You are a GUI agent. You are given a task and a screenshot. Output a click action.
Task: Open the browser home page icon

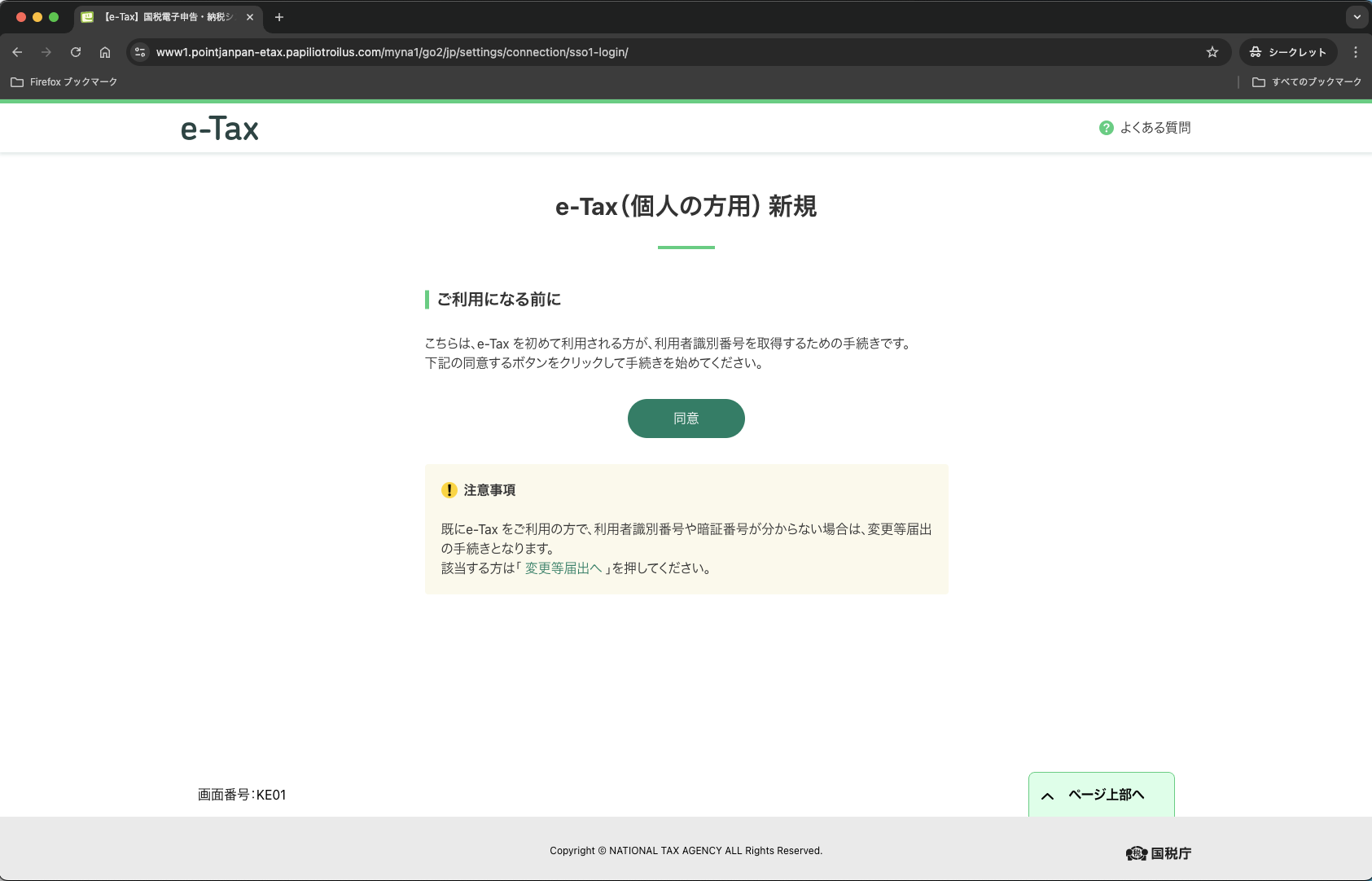(x=105, y=51)
